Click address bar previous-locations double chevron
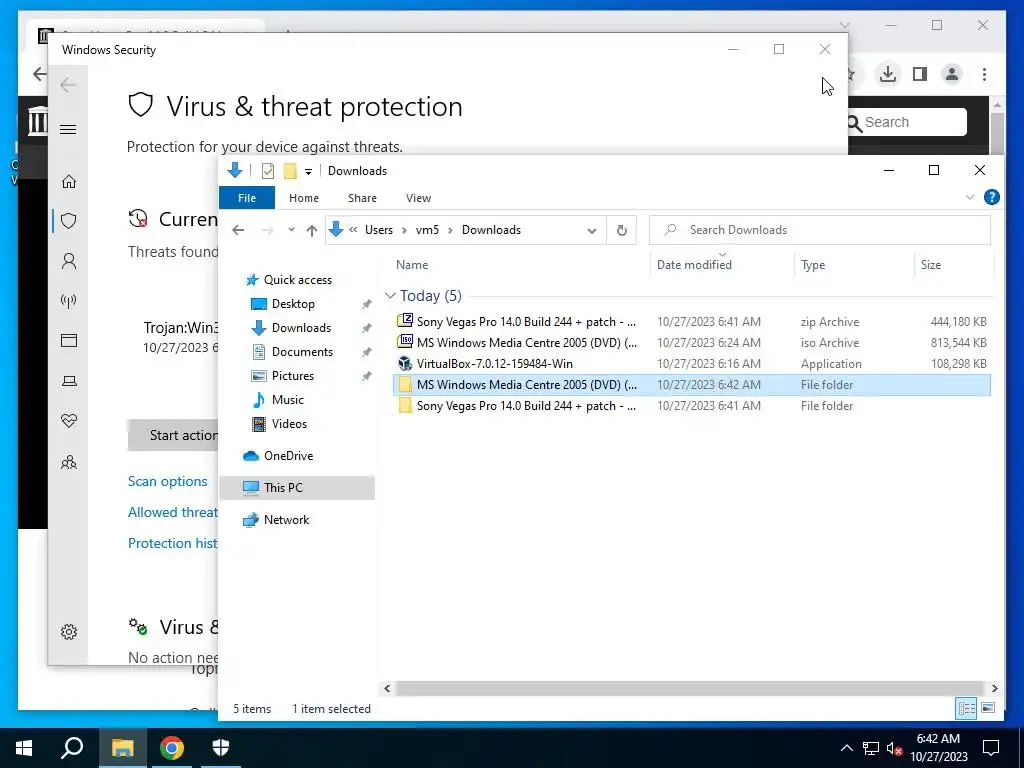1024x768 pixels. [353, 230]
